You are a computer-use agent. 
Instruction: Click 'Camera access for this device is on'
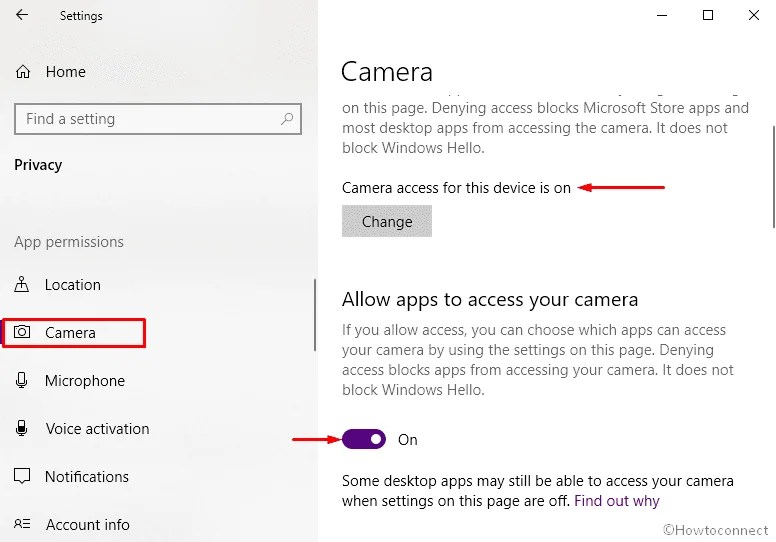click(x=456, y=188)
